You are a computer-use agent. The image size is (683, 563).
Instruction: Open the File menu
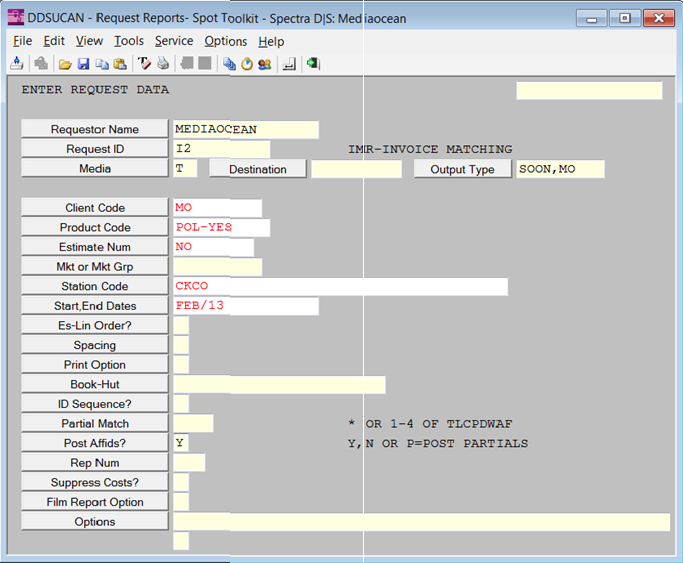point(23,41)
